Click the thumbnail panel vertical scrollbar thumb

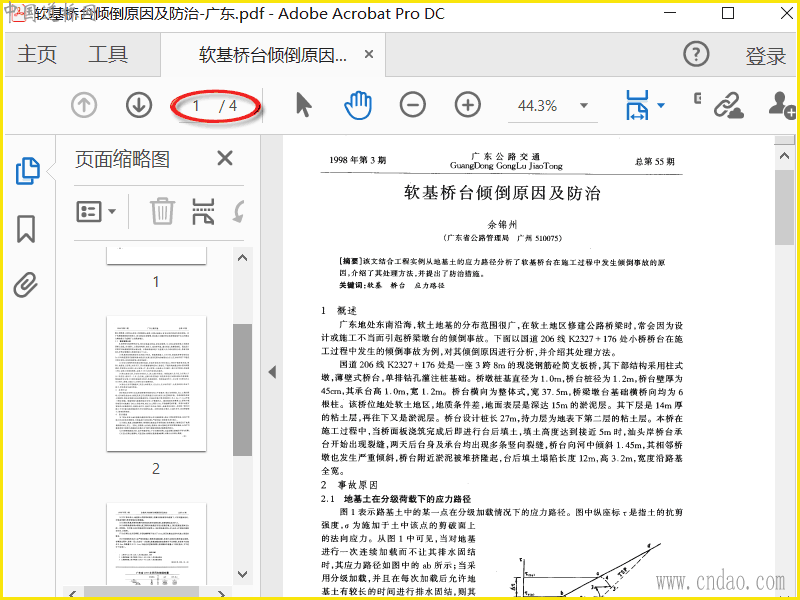(242, 390)
